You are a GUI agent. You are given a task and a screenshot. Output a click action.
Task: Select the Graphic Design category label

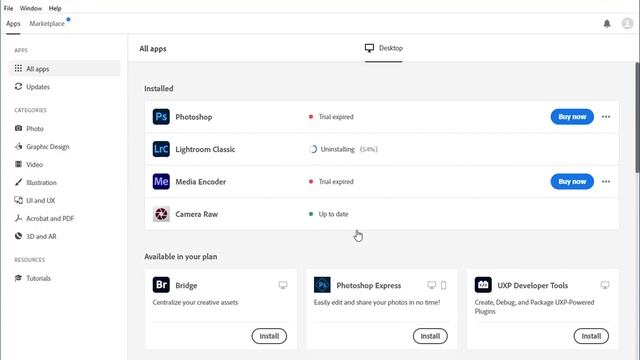[48, 147]
